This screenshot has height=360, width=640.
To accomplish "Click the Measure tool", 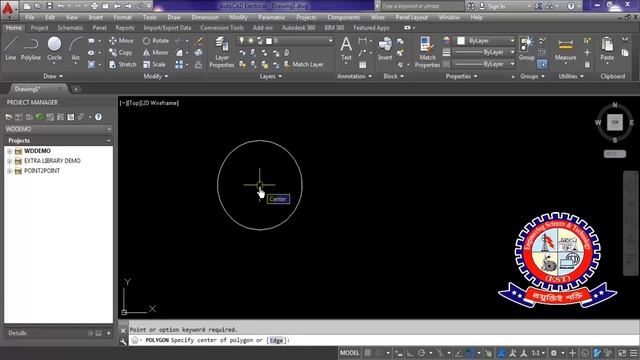I will tap(565, 50).
